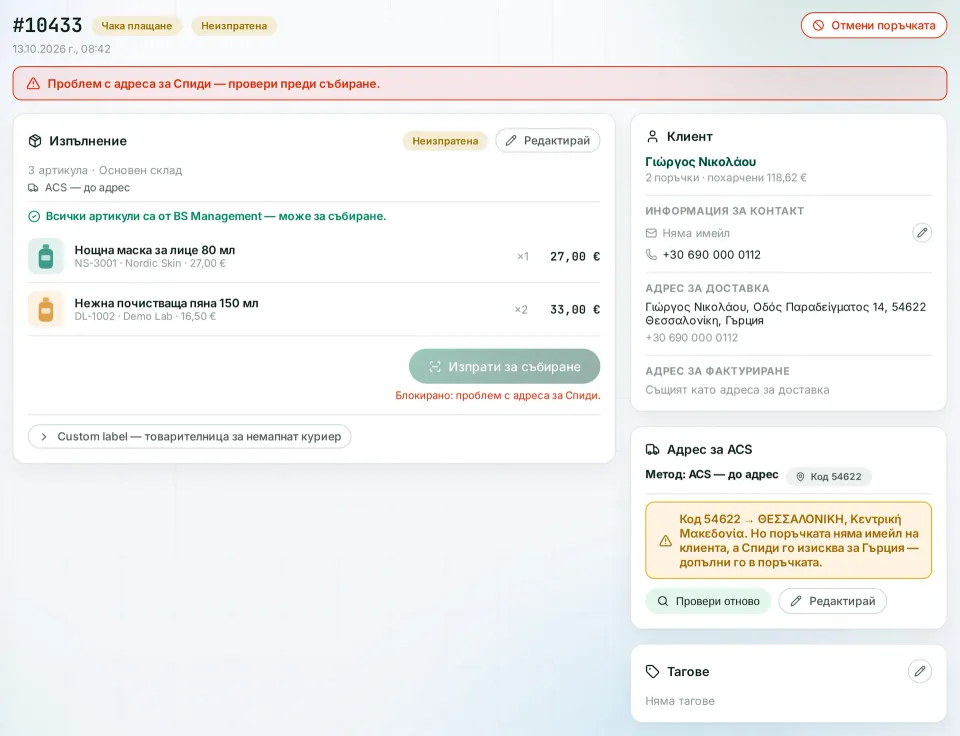Click the Няма тагове text
This screenshot has height=736, width=960.
tap(680, 701)
